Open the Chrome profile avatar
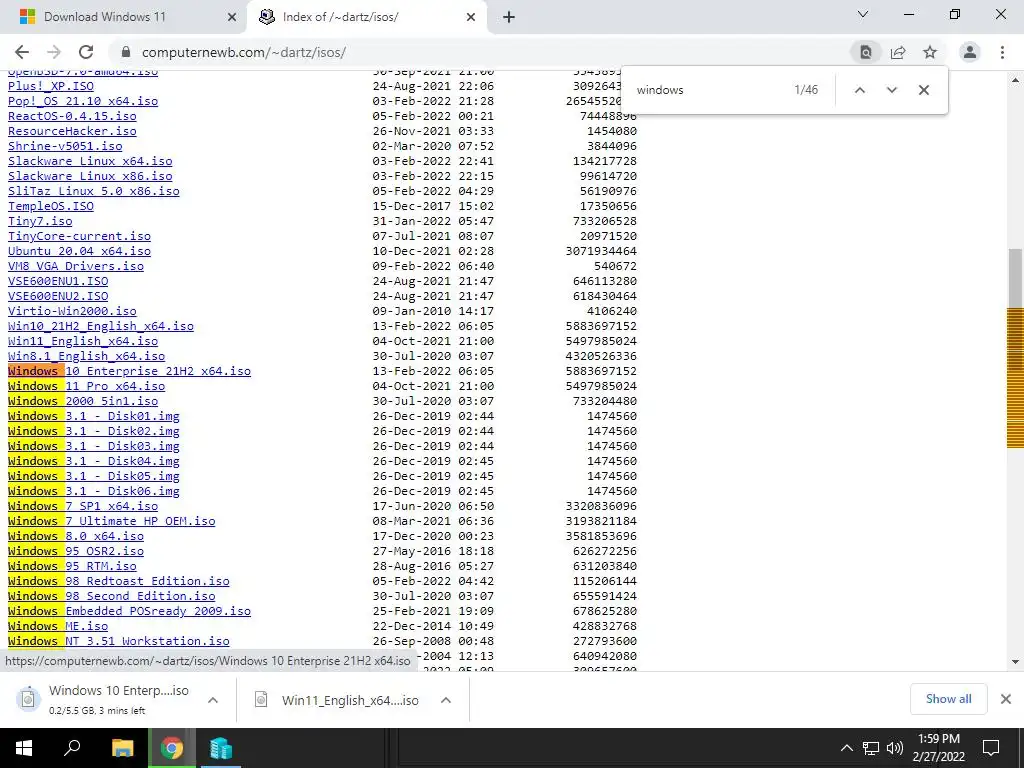The image size is (1024, 768). (970, 52)
